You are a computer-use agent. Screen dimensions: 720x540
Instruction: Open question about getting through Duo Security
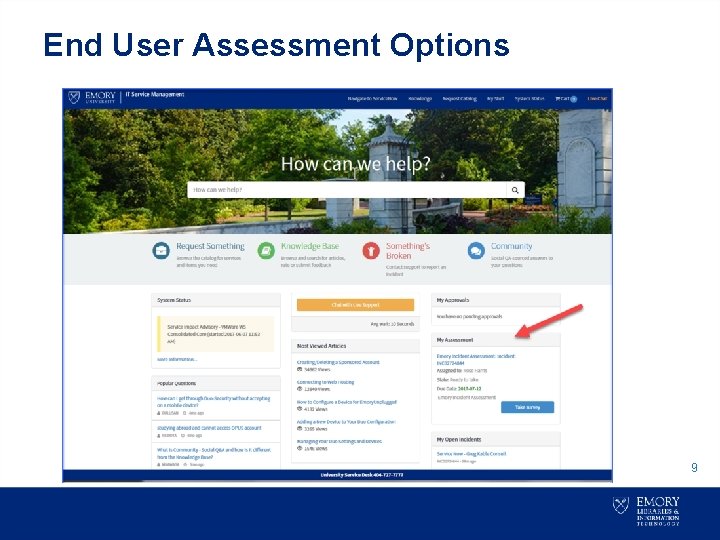pyautogui.click(x=214, y=402)
